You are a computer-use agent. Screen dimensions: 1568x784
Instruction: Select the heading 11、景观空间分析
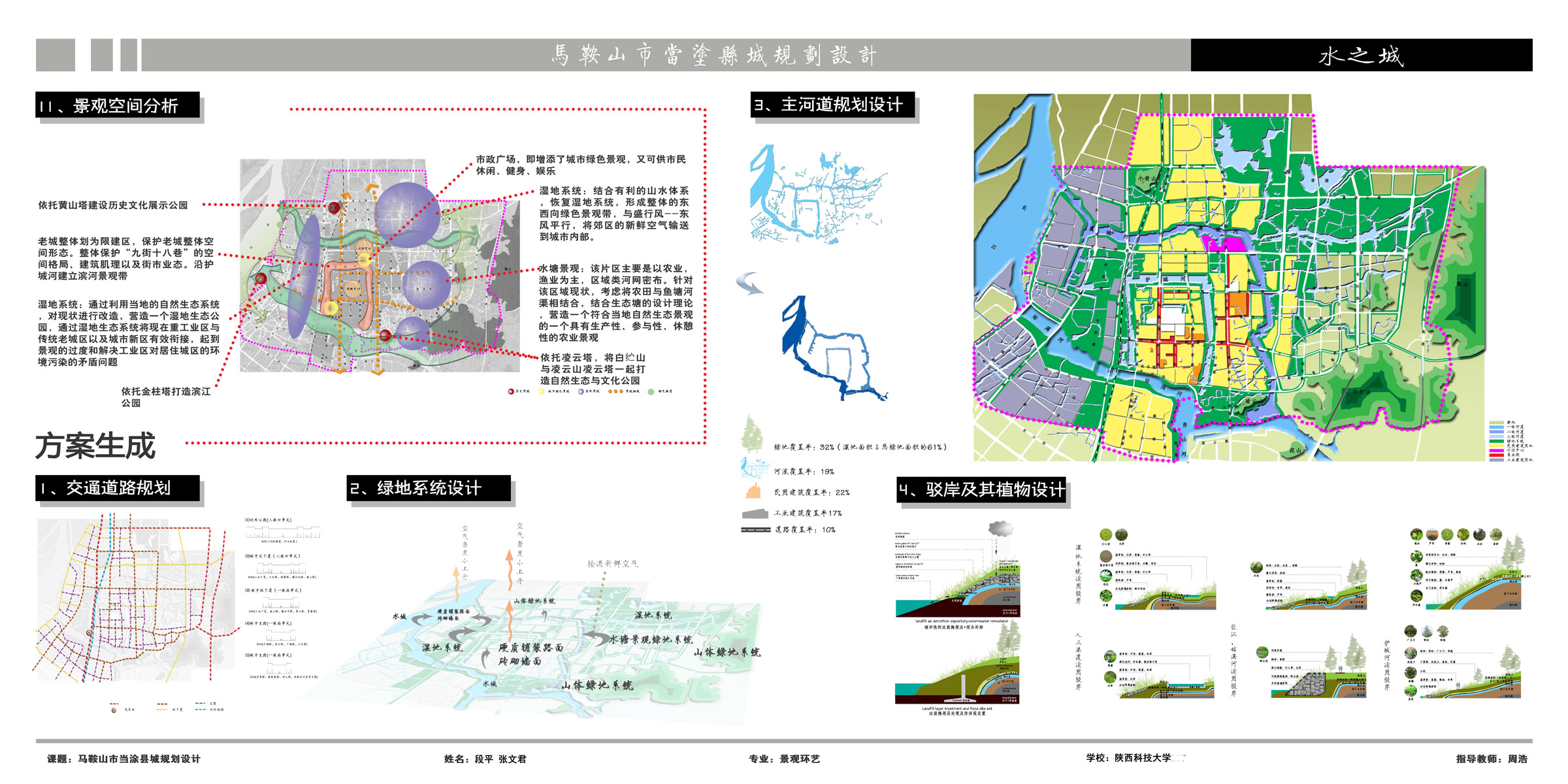118,106
